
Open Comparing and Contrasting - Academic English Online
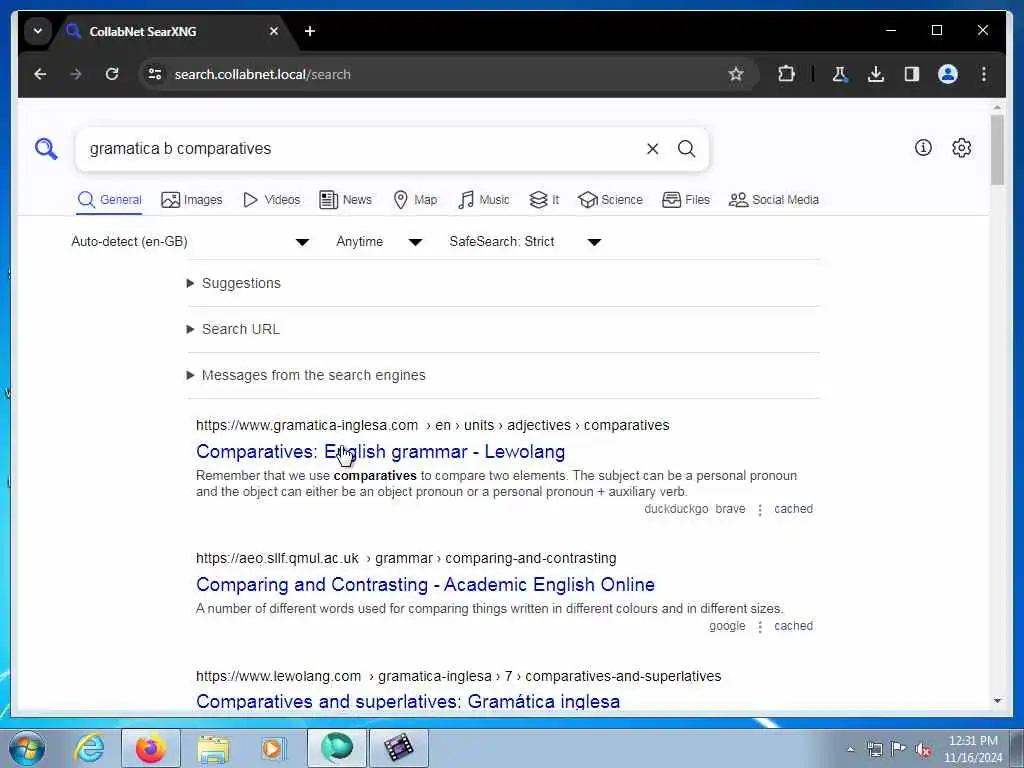pyautogui.click(x=425, y=584)
